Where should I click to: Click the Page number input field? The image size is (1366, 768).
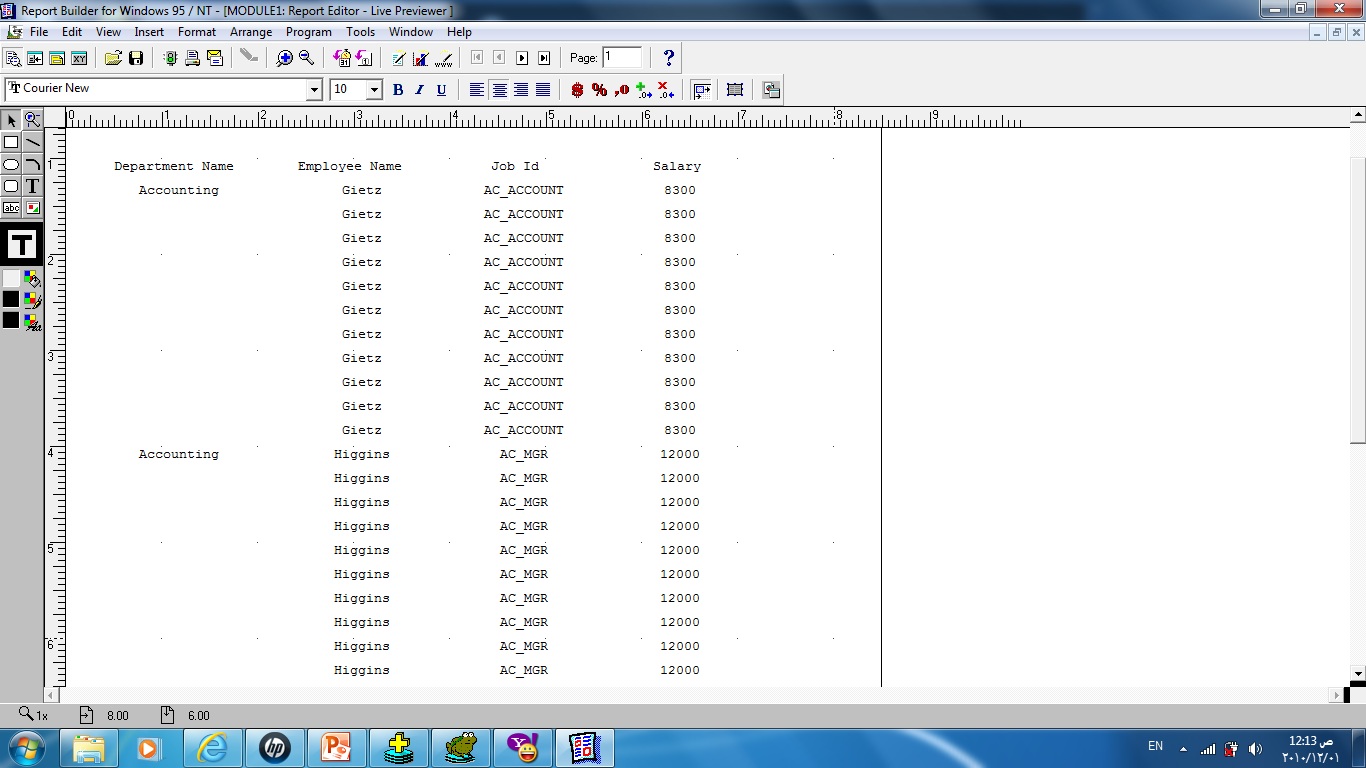pyautogui.click(x=621, y=57)
